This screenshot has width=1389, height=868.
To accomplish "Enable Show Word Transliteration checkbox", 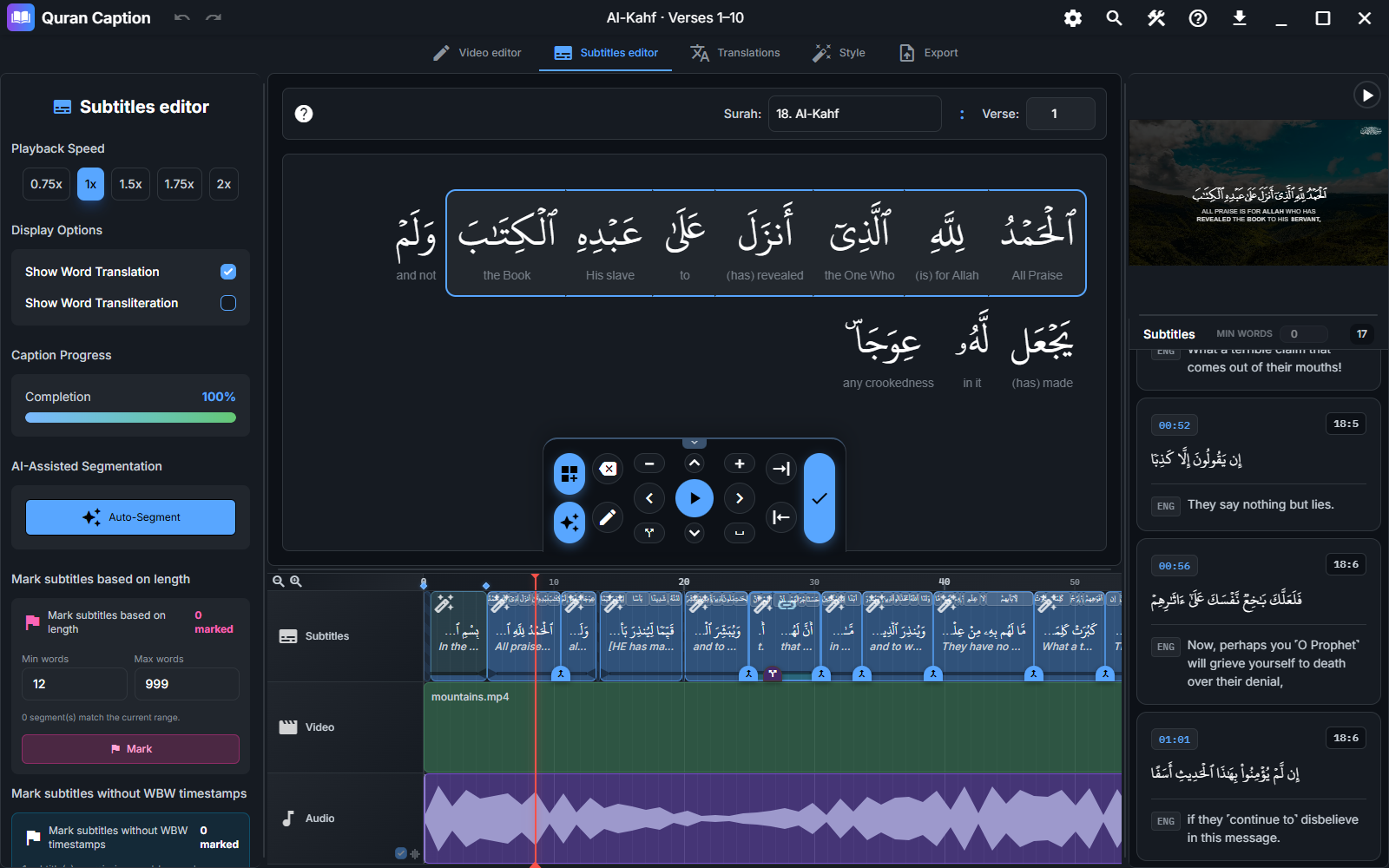I will click(x=228, y=303).
